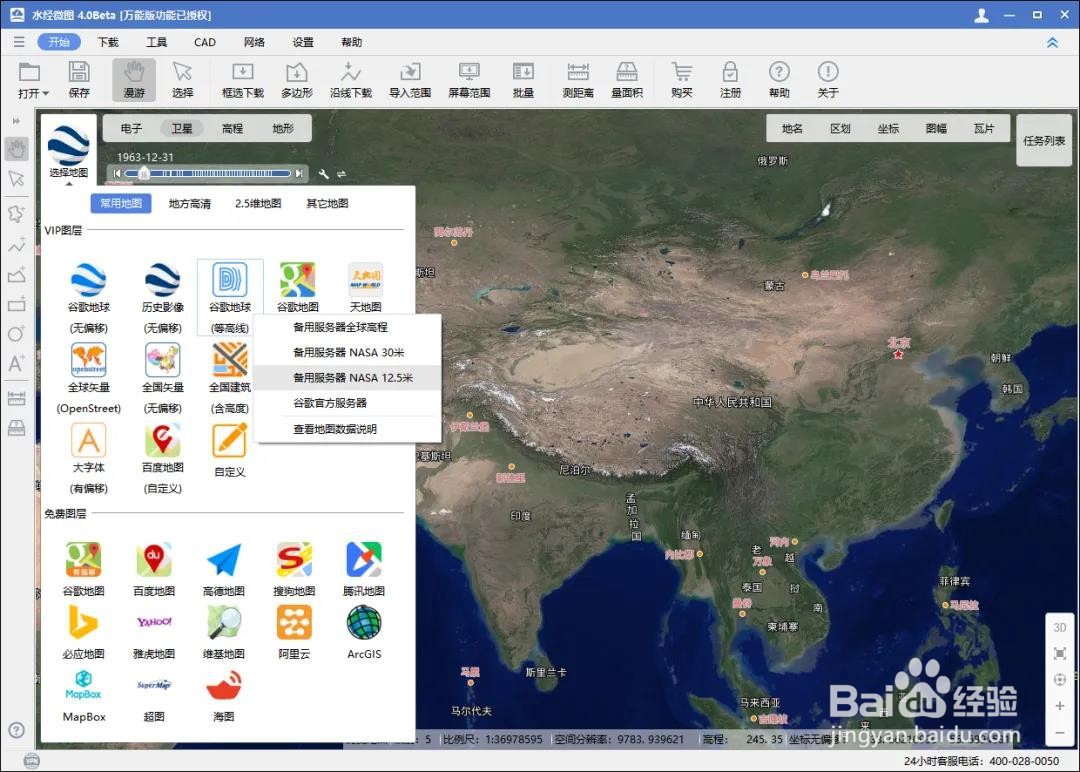Switch map type to 高程

click(232, 128)
